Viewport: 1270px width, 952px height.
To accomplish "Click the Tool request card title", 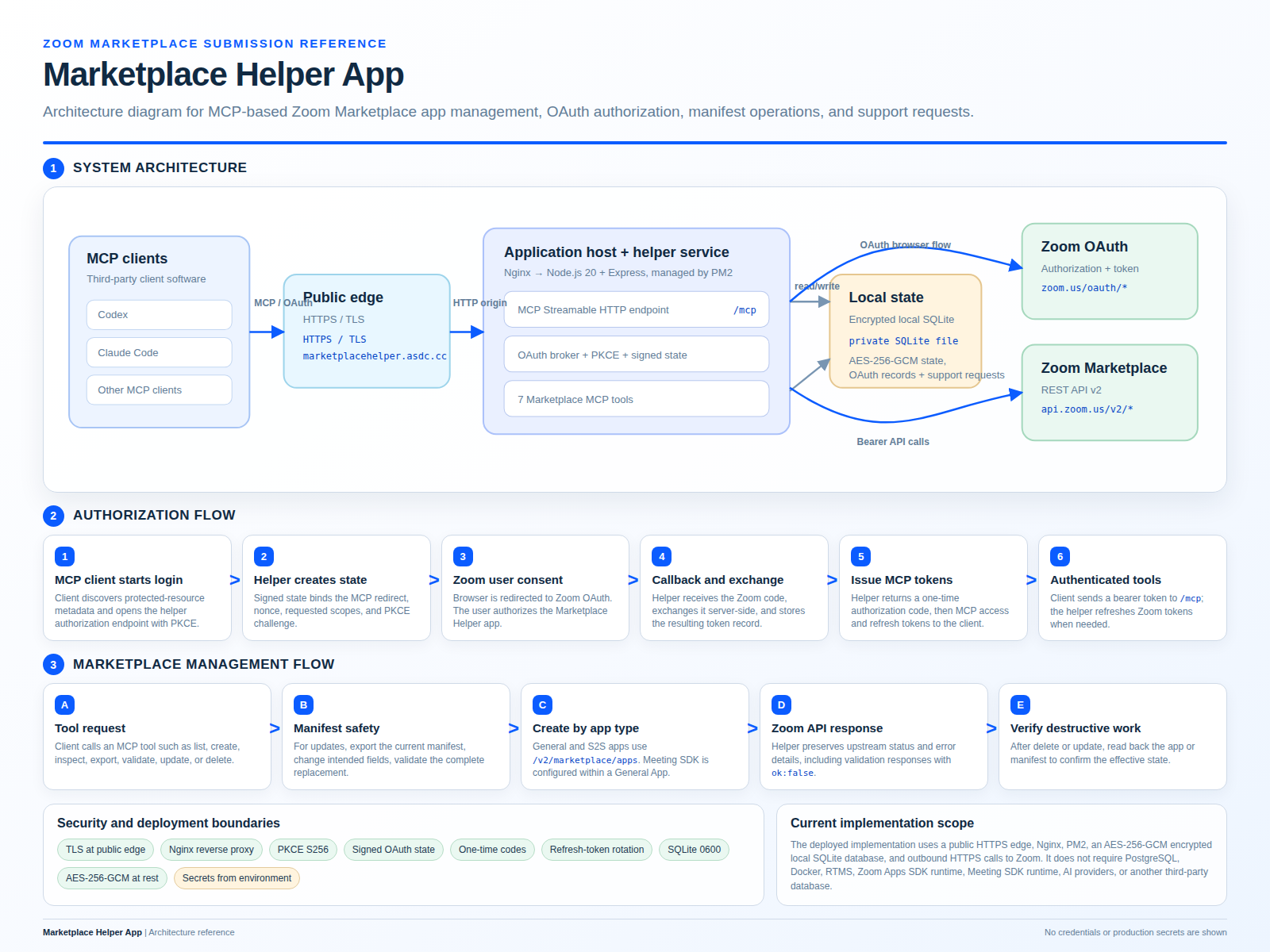I will point(90,728).
